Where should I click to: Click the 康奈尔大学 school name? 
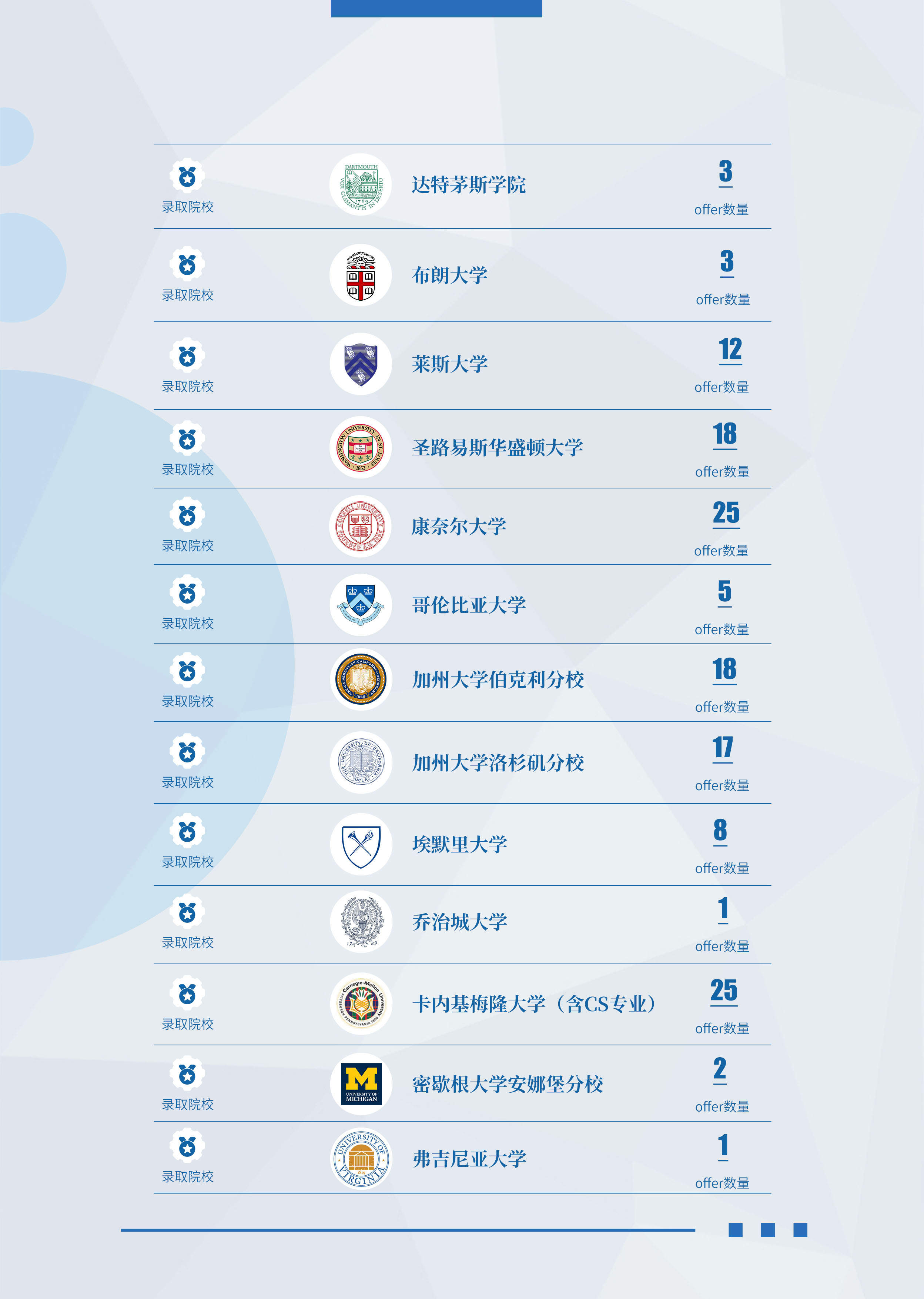point(459,526)
